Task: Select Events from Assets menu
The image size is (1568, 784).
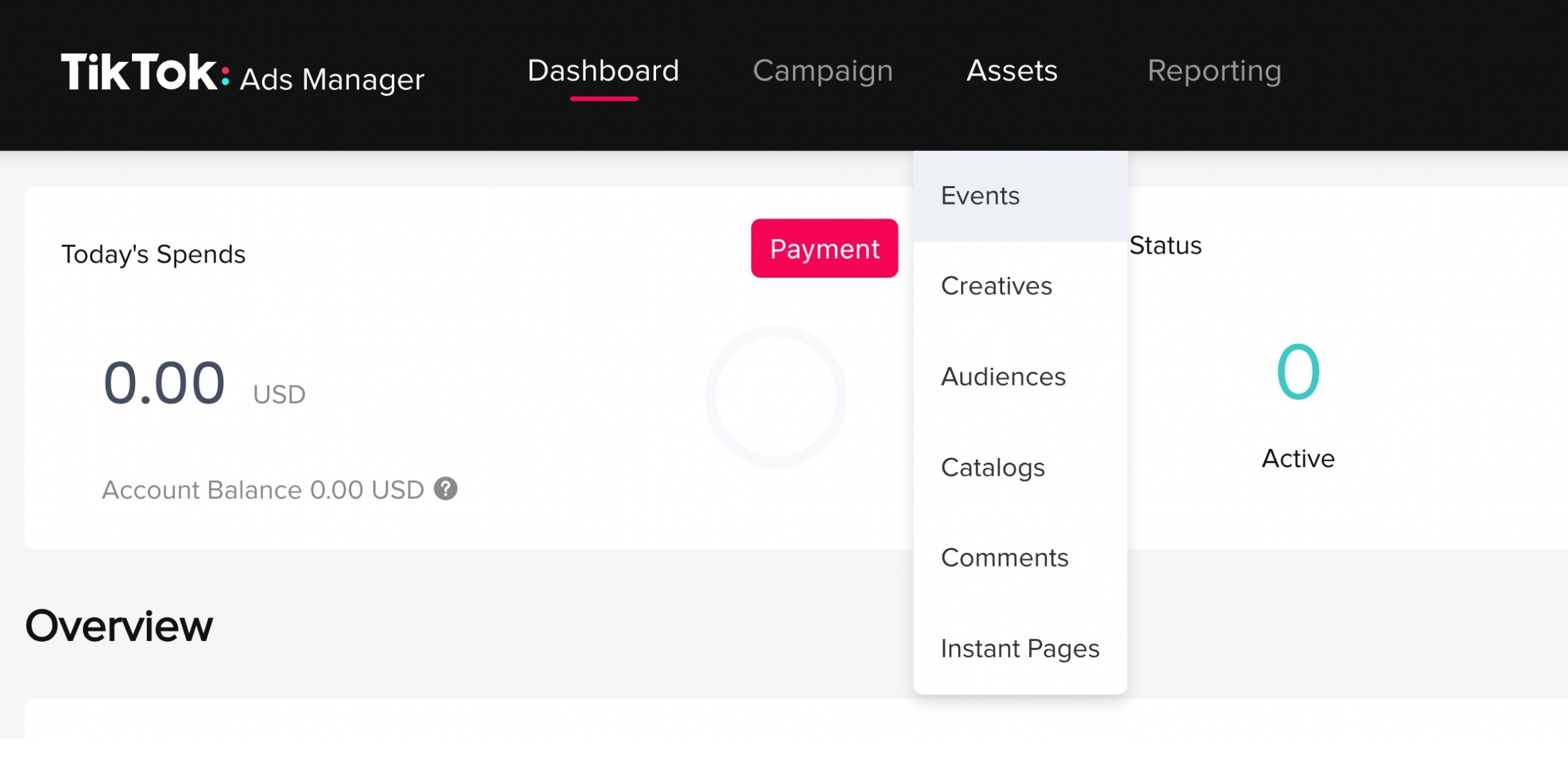Action: point(980,196)
